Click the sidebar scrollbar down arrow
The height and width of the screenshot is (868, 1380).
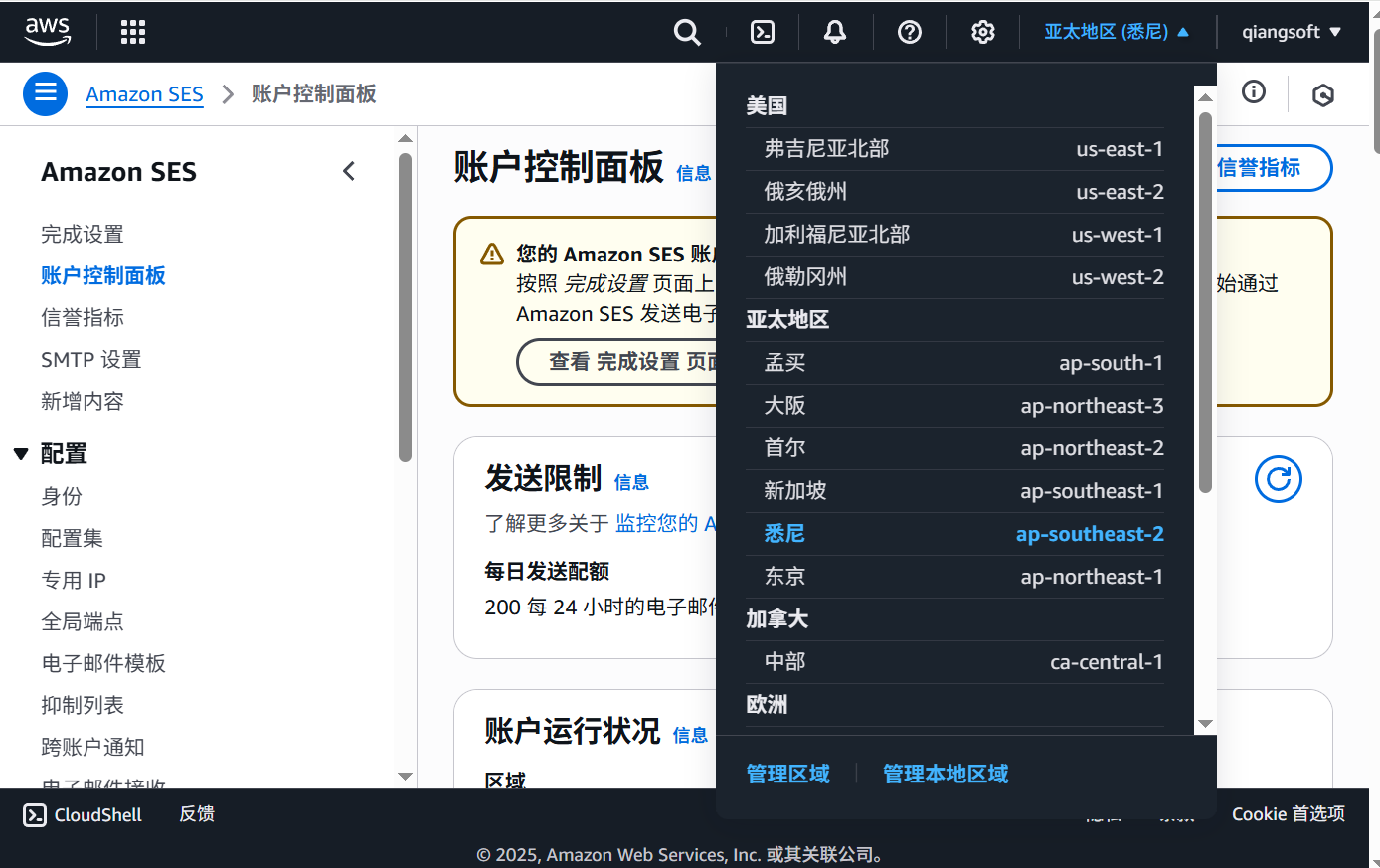click(x=405, y=777)
